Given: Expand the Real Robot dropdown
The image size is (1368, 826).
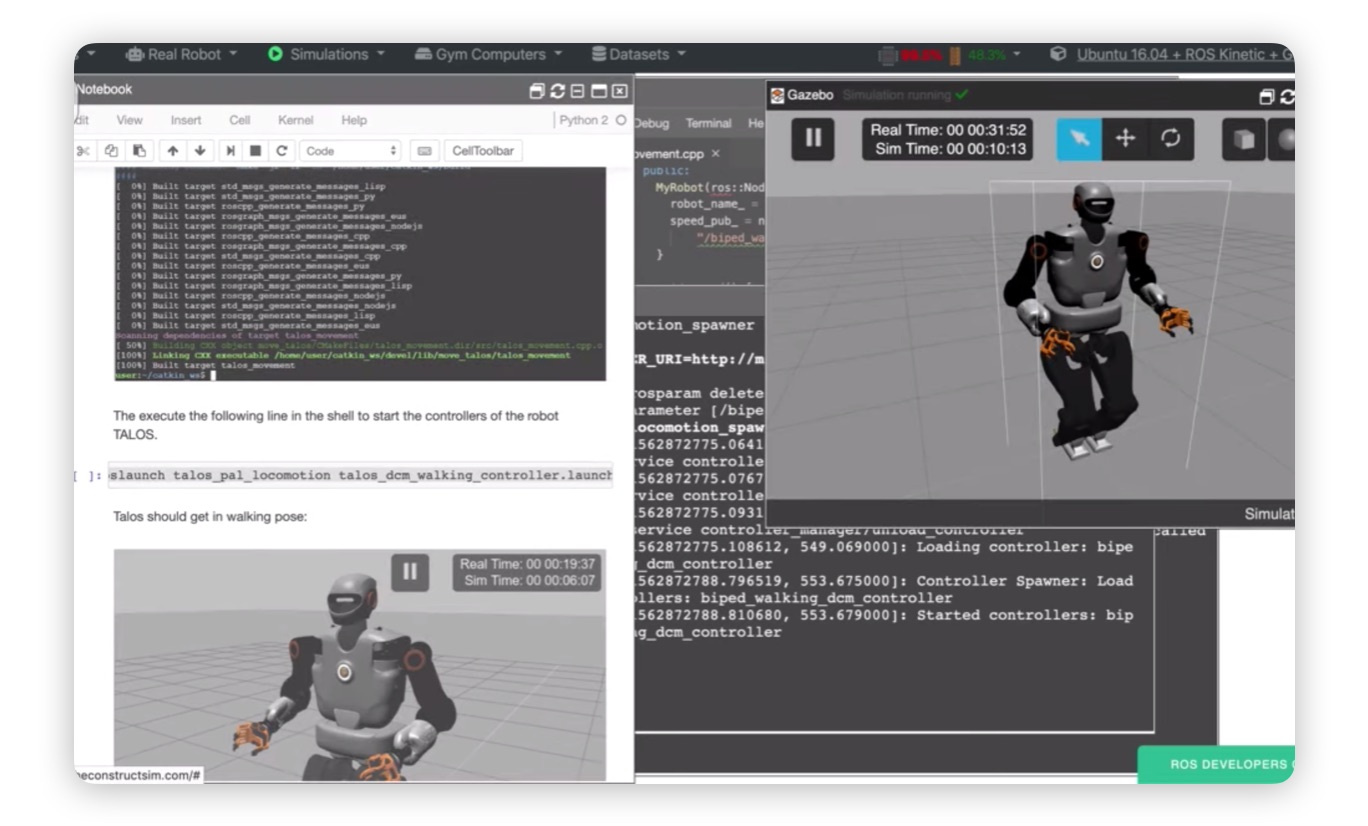Looking at the screenshot, I should click(x=181, y=54).
